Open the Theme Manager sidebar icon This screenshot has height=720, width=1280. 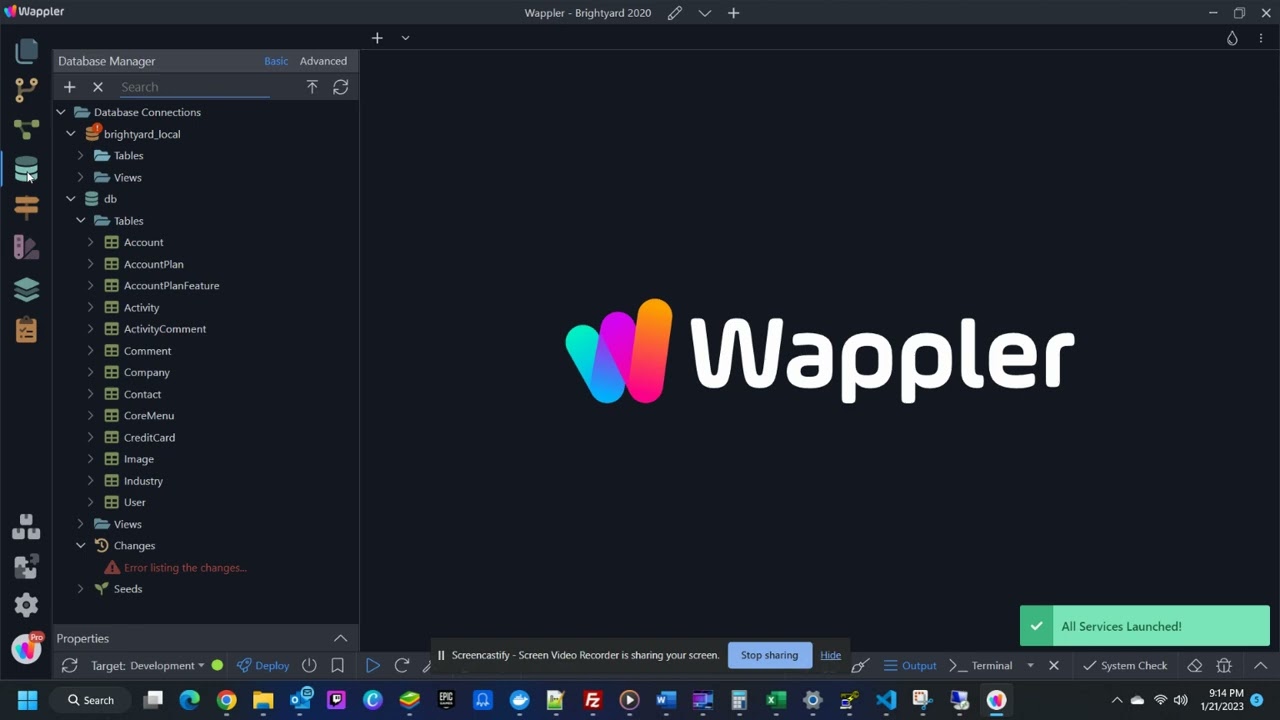(x=27, y=247)
